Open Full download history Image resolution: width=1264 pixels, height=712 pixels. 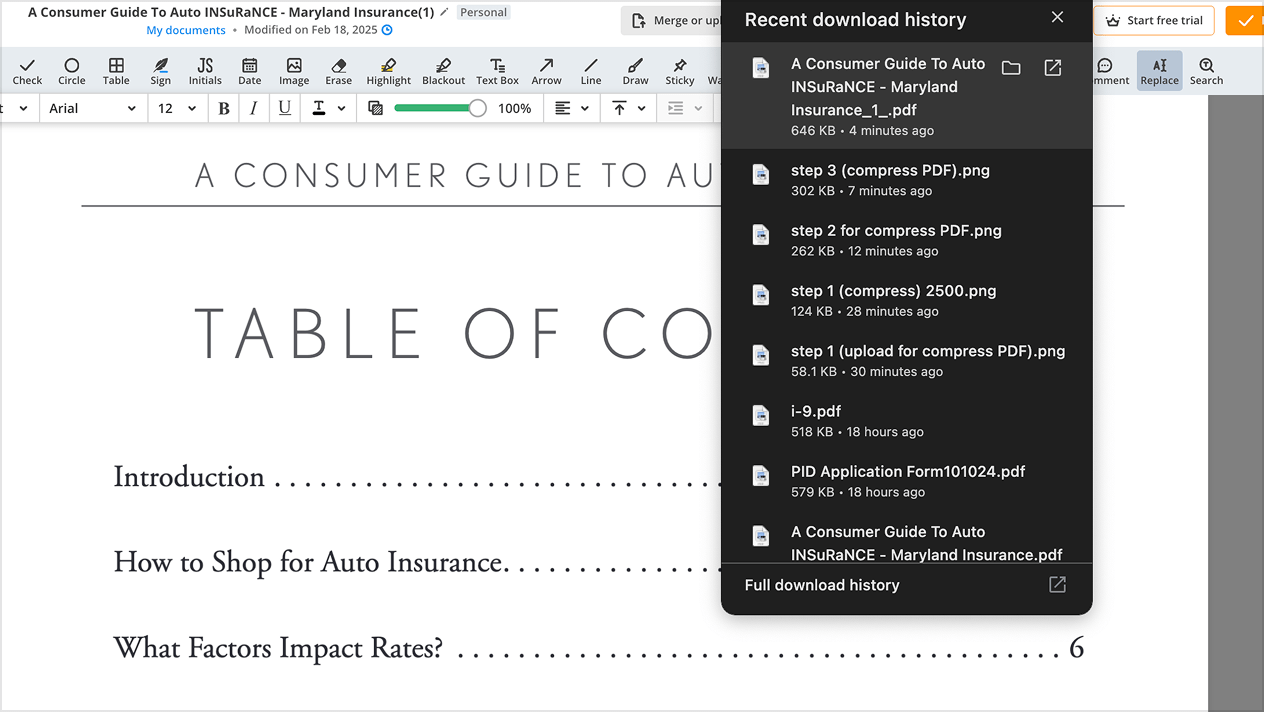pyautogui.click(x=906, y=585)
